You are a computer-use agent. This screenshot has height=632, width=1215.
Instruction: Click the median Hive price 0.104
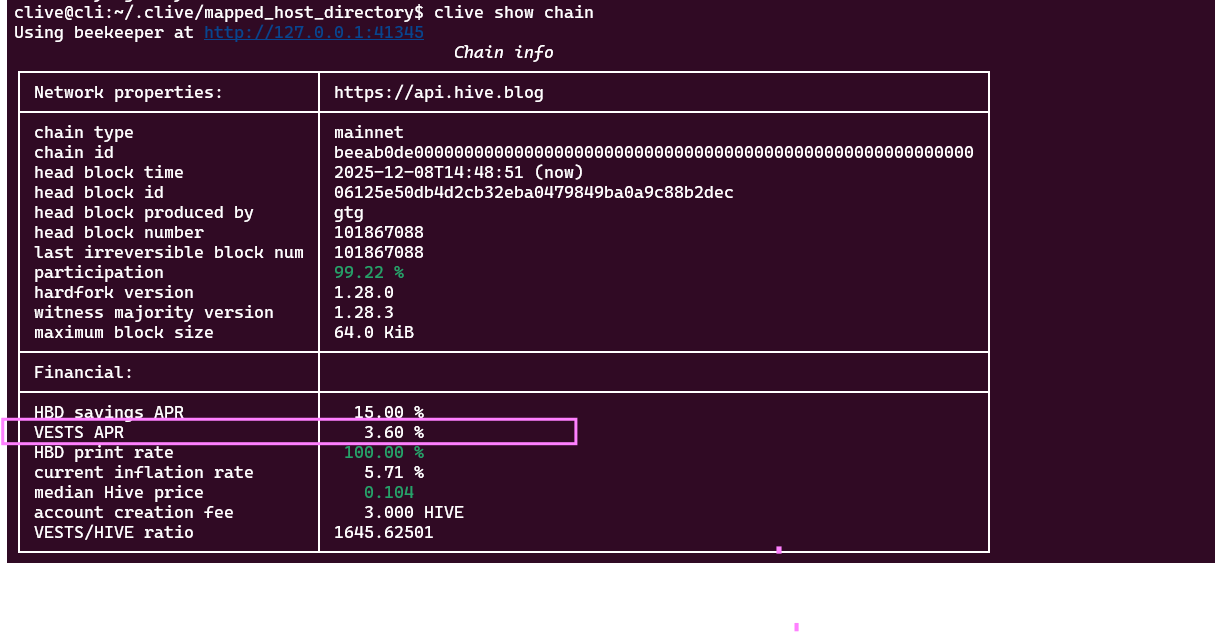pyautogui.click(x=388, y=493)
